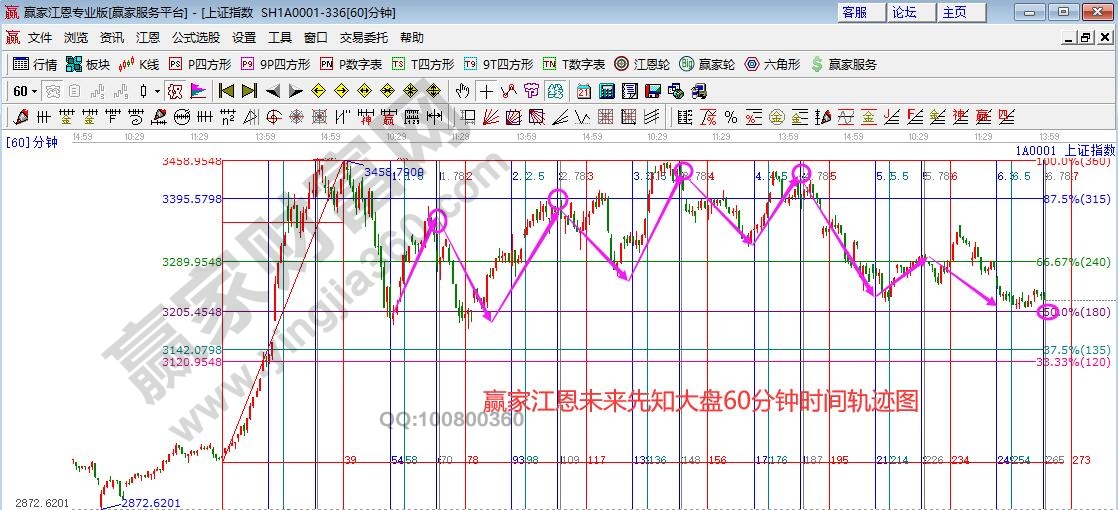1118x510 pixels.
Task: Toggle the flag marker button
Action: pos(197,91)
